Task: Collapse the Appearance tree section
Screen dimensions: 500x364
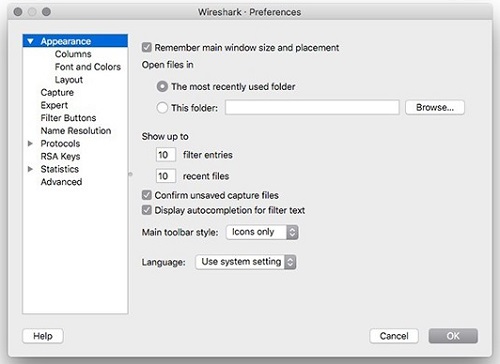Action: tap(30, 41)
